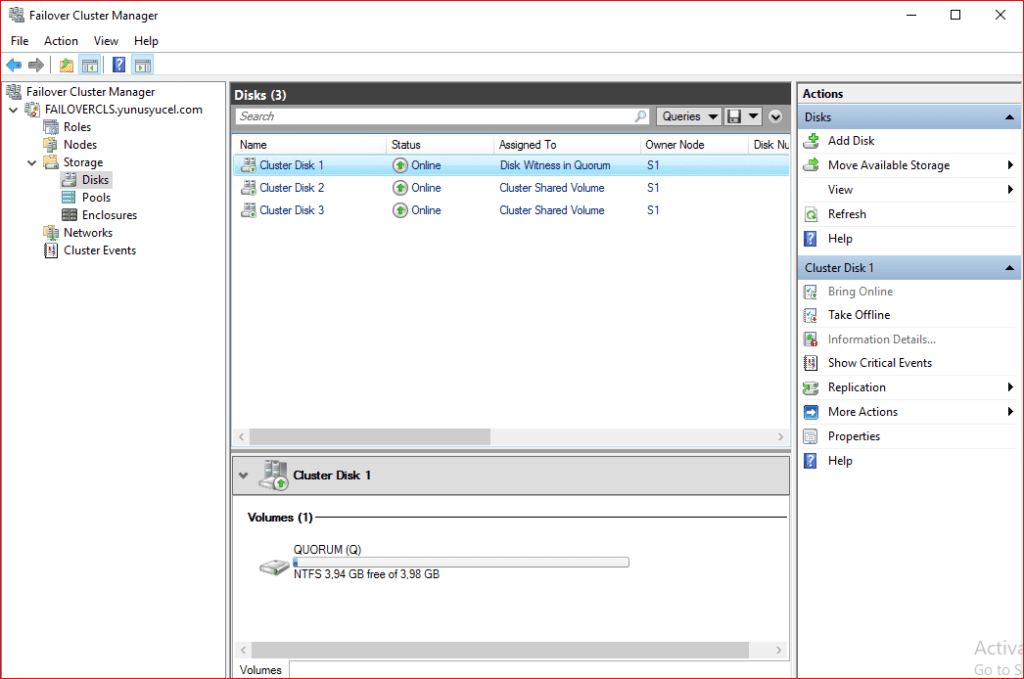Screen dimensions: 1024x679
Task: Click the Save Query disk icon
Action: 734,116
